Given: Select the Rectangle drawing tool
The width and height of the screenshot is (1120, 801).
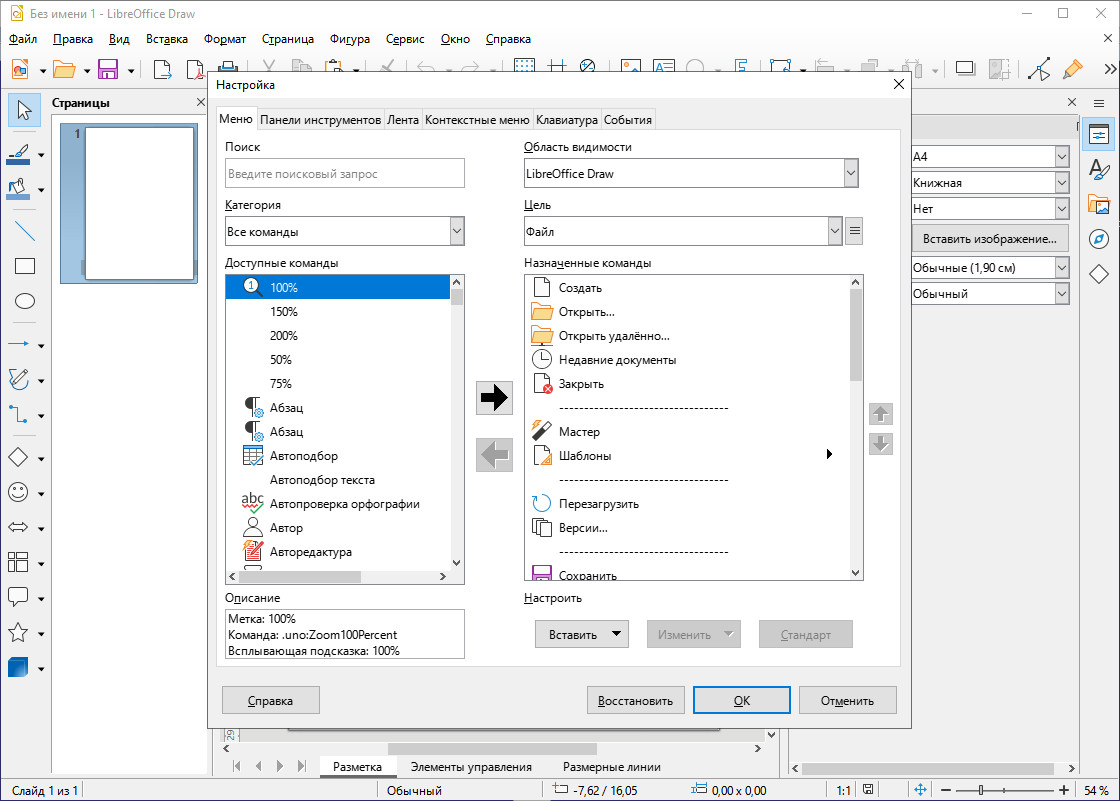Looking at the screenshot, I should 24,266.
